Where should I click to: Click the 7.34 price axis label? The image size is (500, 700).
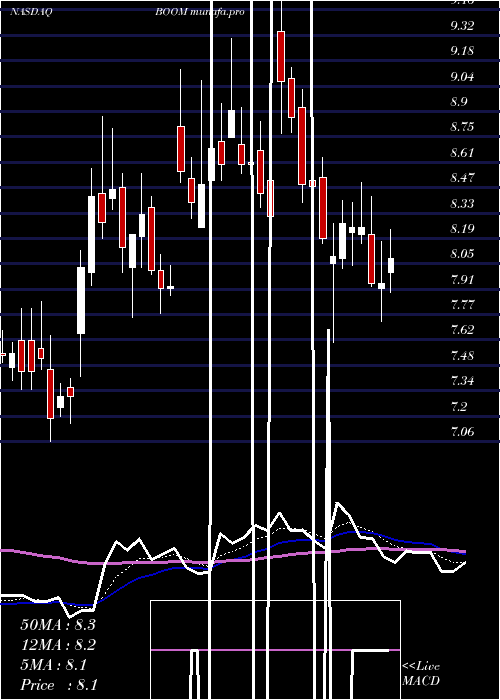coord(462,381)
